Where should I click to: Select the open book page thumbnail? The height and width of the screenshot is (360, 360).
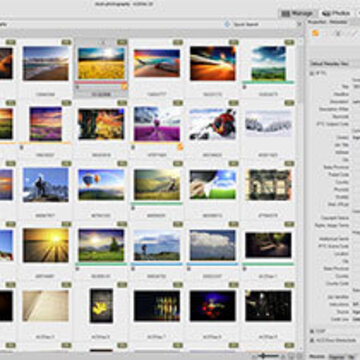[46, 306]
